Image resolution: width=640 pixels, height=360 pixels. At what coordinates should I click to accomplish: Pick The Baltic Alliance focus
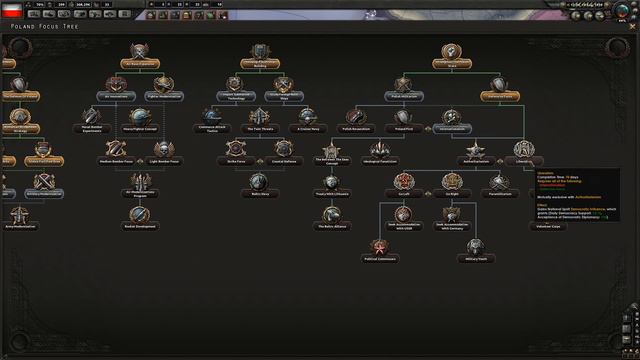point(332,218)
